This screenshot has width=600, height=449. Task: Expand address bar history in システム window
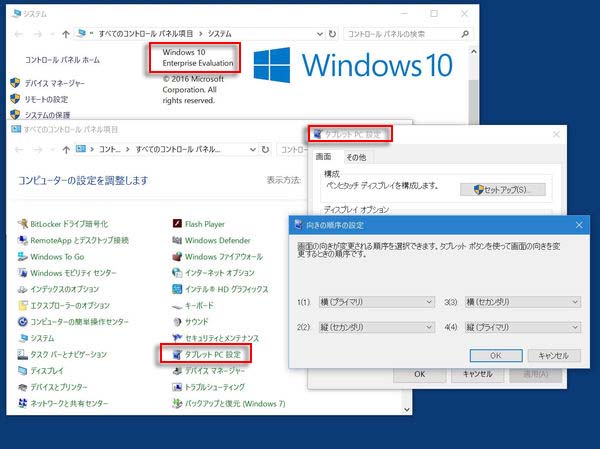click(320, 34)
